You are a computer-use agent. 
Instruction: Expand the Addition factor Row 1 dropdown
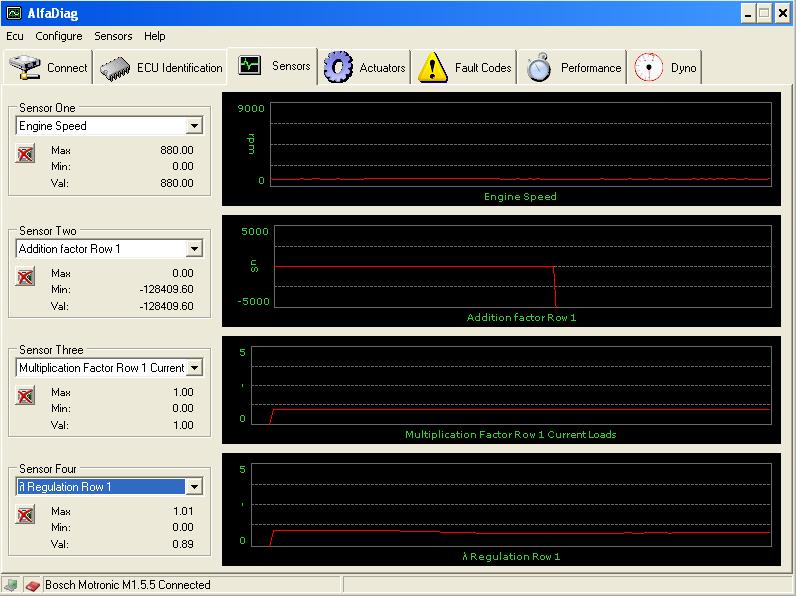pos(194,249)
